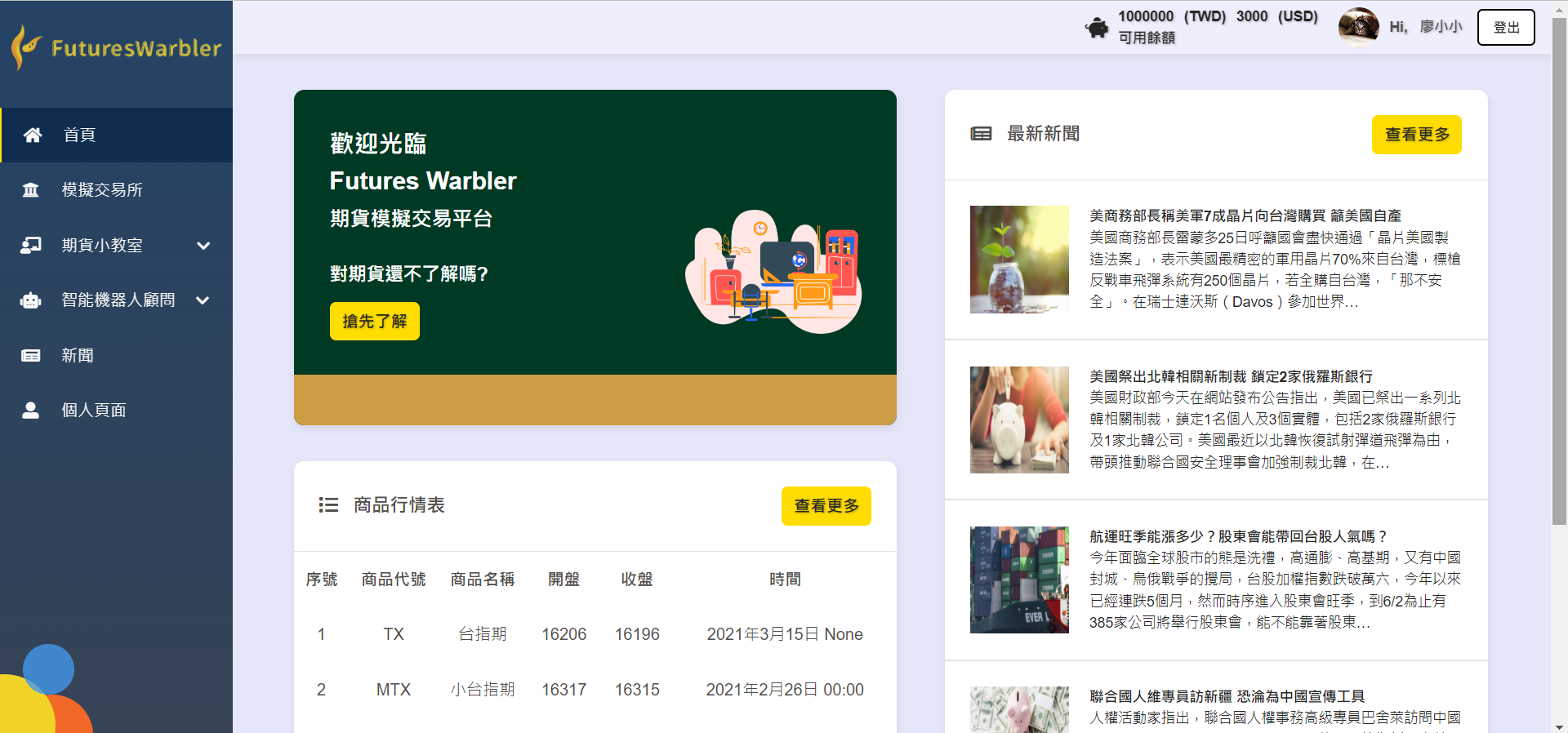Click the user icon for 個人頁面
The image size is (1568, 733).
pyautogui.click(x=31, y=410)
